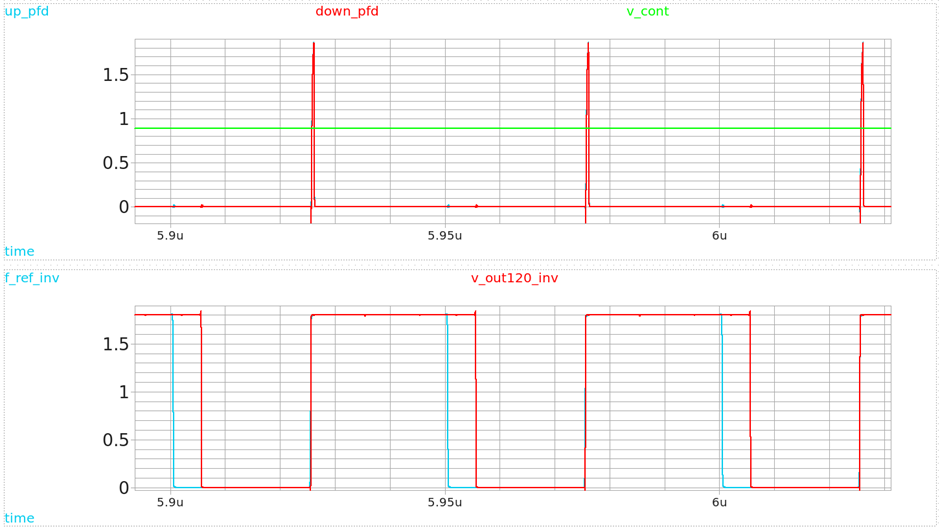Select the down_pfd signal label
The width and height of the screenshot is (940, 529).
(347, 11)
